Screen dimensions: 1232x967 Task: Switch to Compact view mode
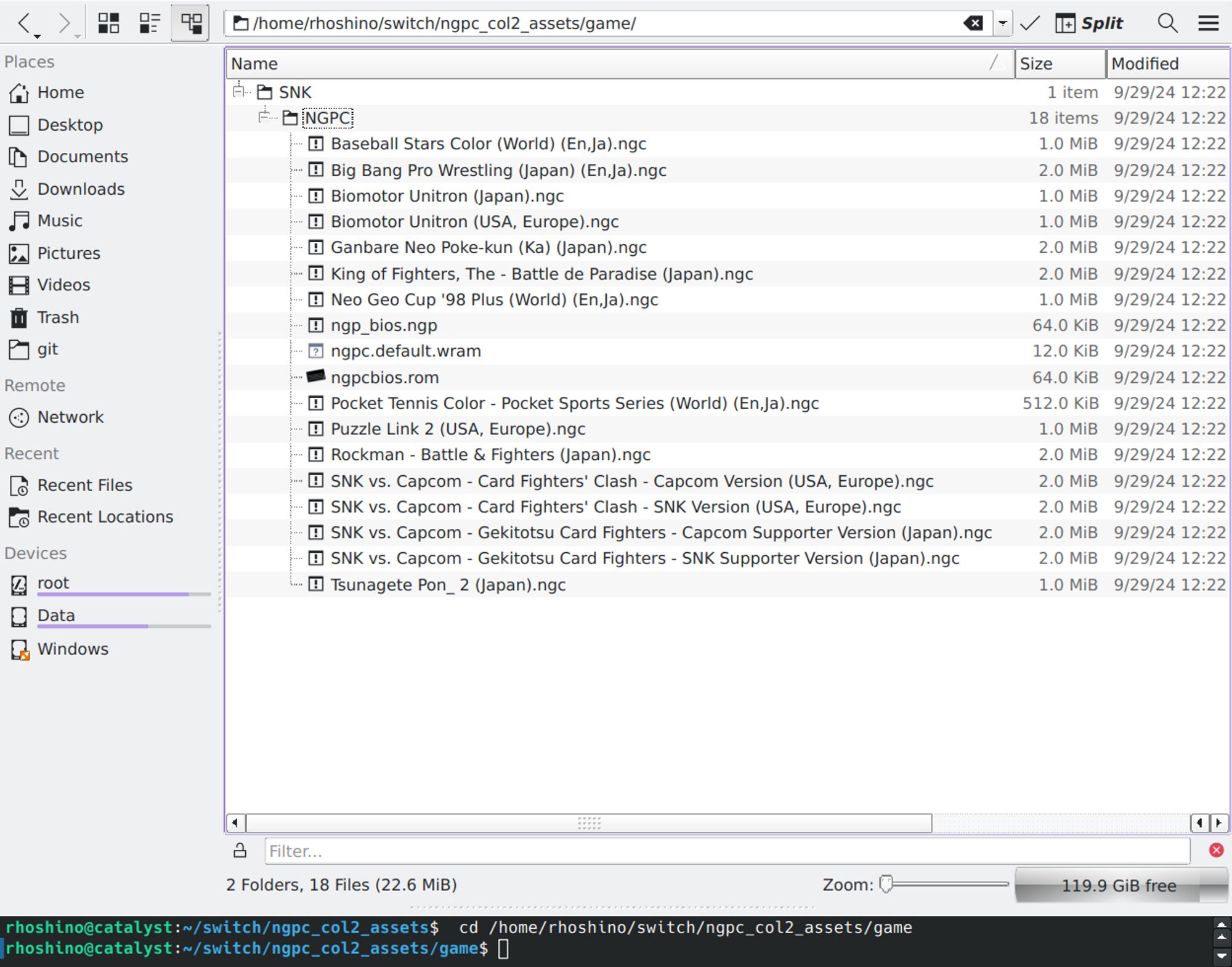pos(149,23)
